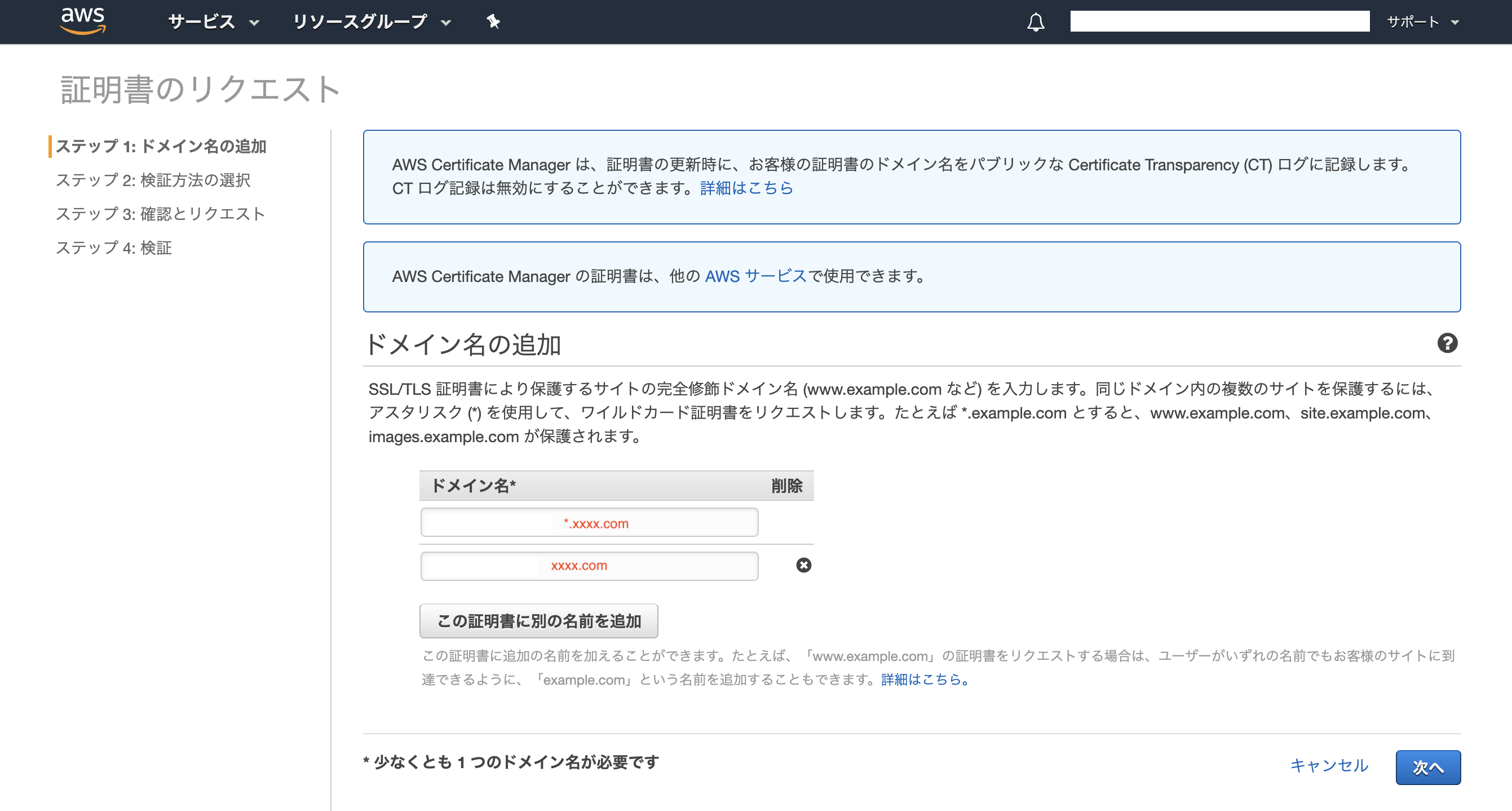
Task: Open the notifications bell
Action: click(x=1036, y=22)
